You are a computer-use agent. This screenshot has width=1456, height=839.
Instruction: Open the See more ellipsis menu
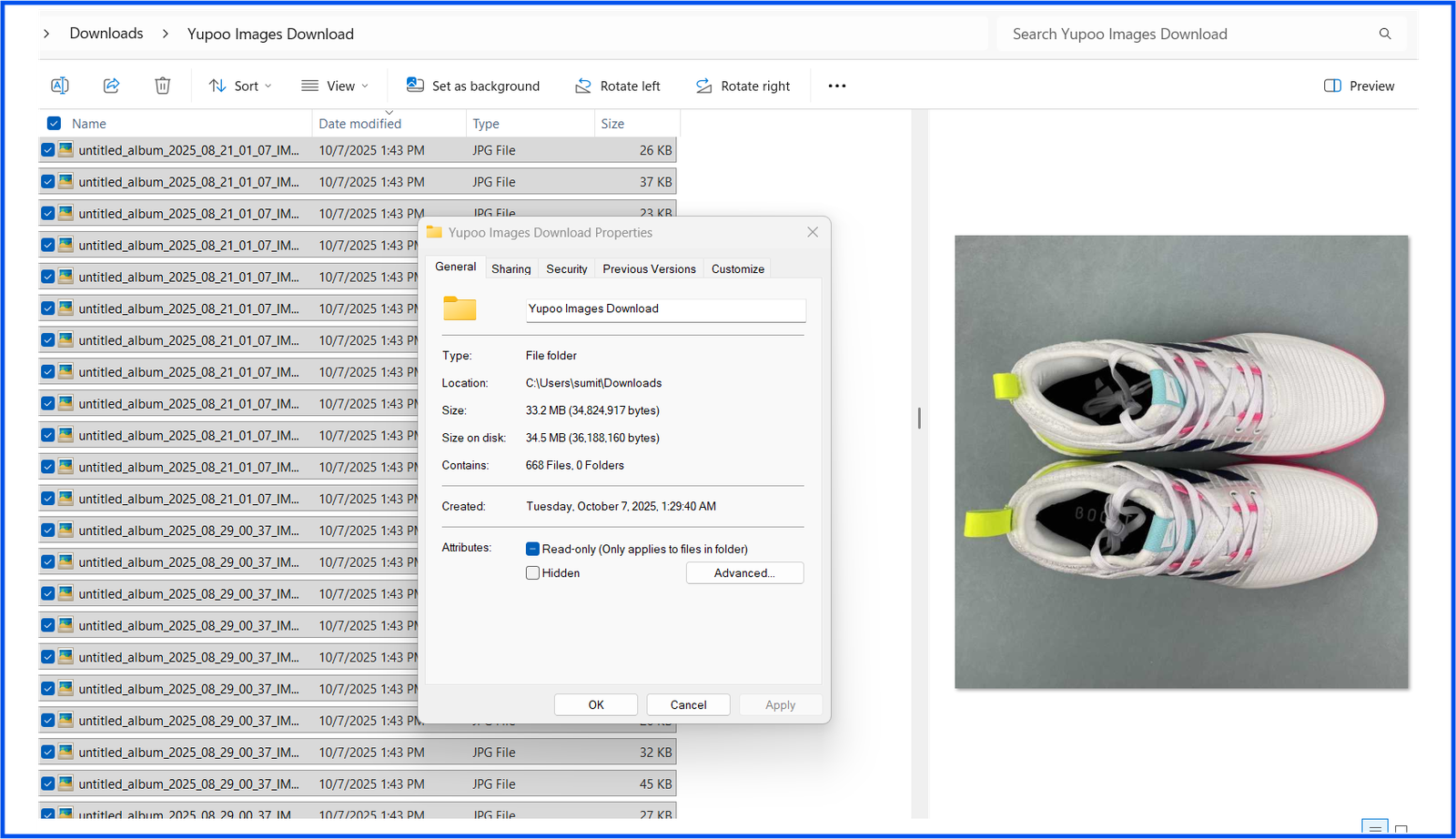tap(836, 86)
